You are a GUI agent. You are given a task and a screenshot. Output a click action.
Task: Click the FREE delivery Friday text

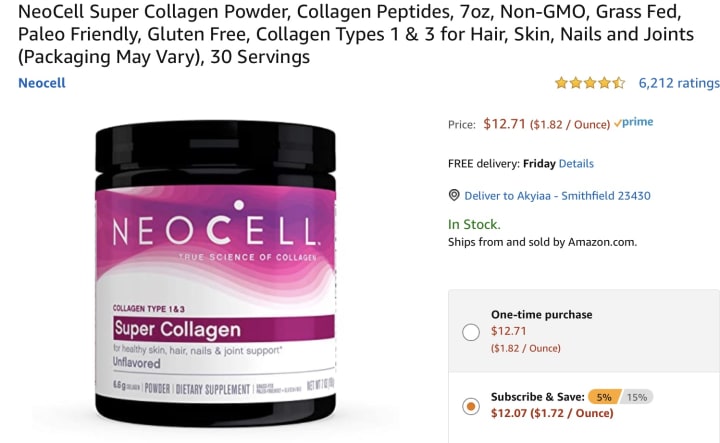point(502,164)
